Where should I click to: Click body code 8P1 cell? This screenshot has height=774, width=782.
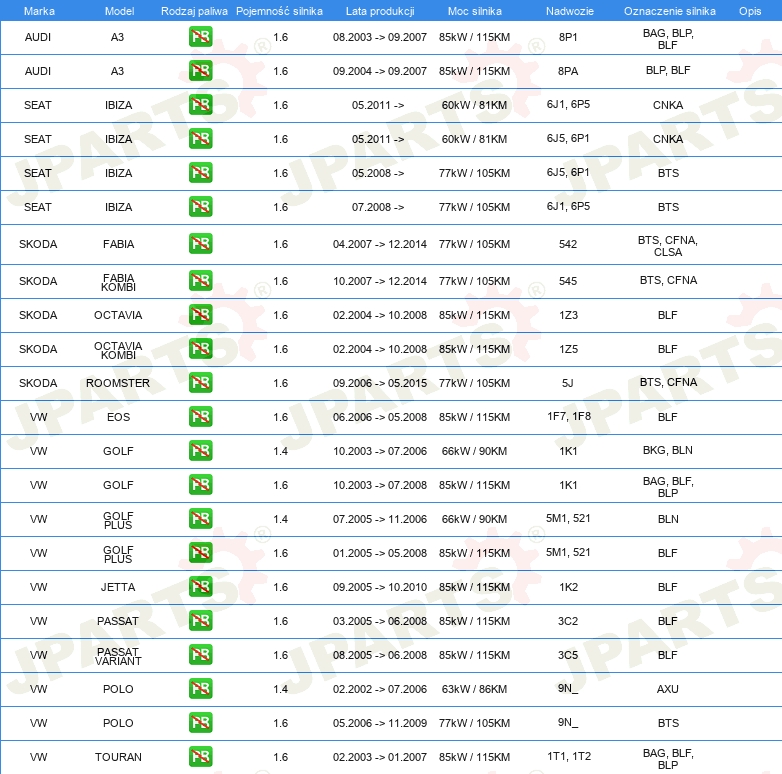[568, 37]
